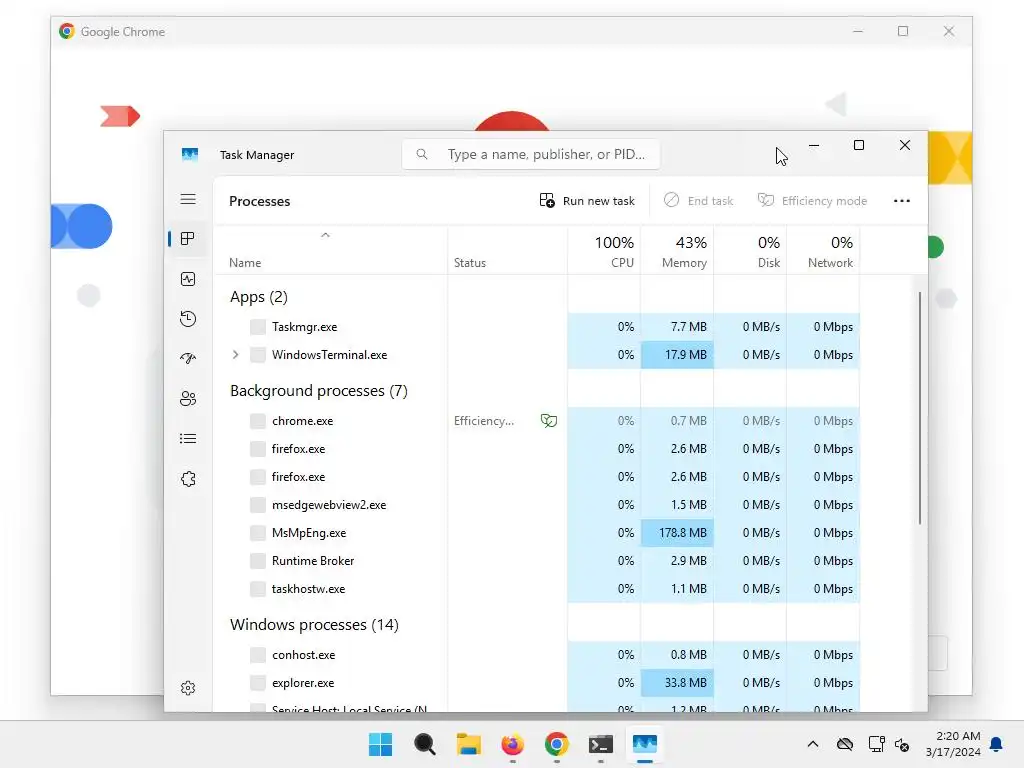Expand the WindowsTerminal.exe process group
Image resolution: width=1024 pixels, height=768 pixels.
pos(236,355)
